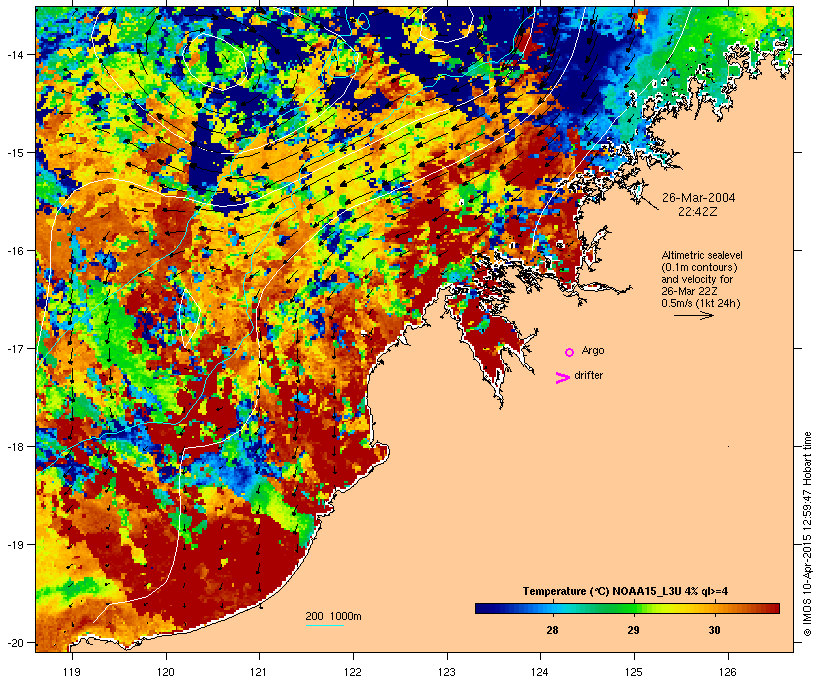This screenshot has width=820, height=680.
Task: Click the cyan 200m isobath legend line
Action: pyautogui.click(x=325, y=625)
